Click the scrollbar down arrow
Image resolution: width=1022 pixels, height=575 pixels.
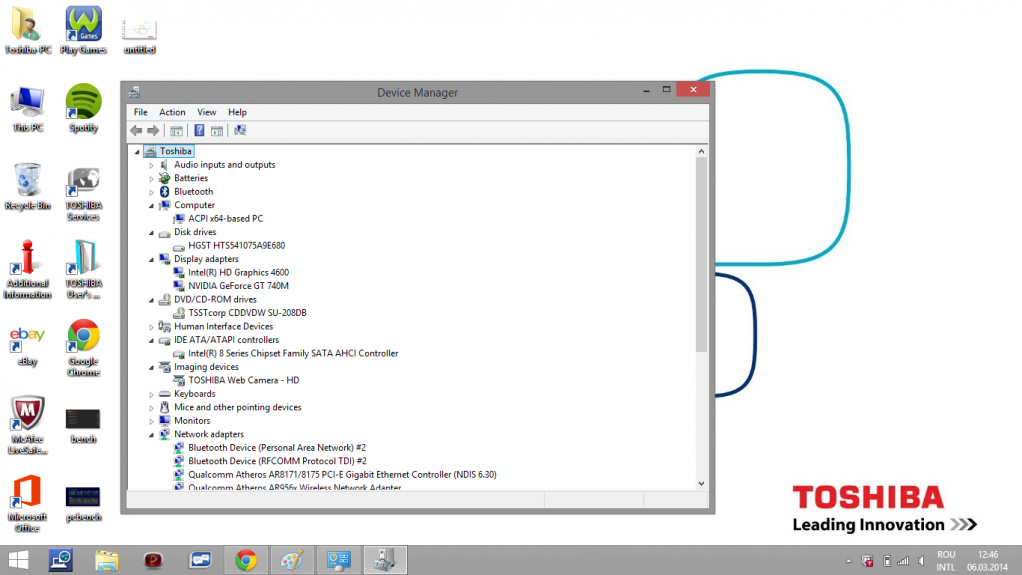(701, 484)
